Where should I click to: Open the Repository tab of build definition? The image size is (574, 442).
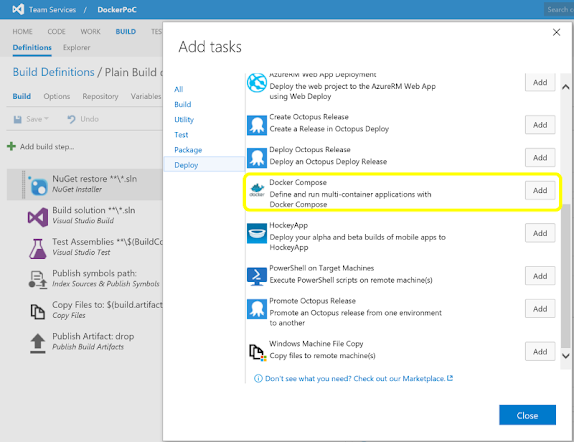pos(100,96)
